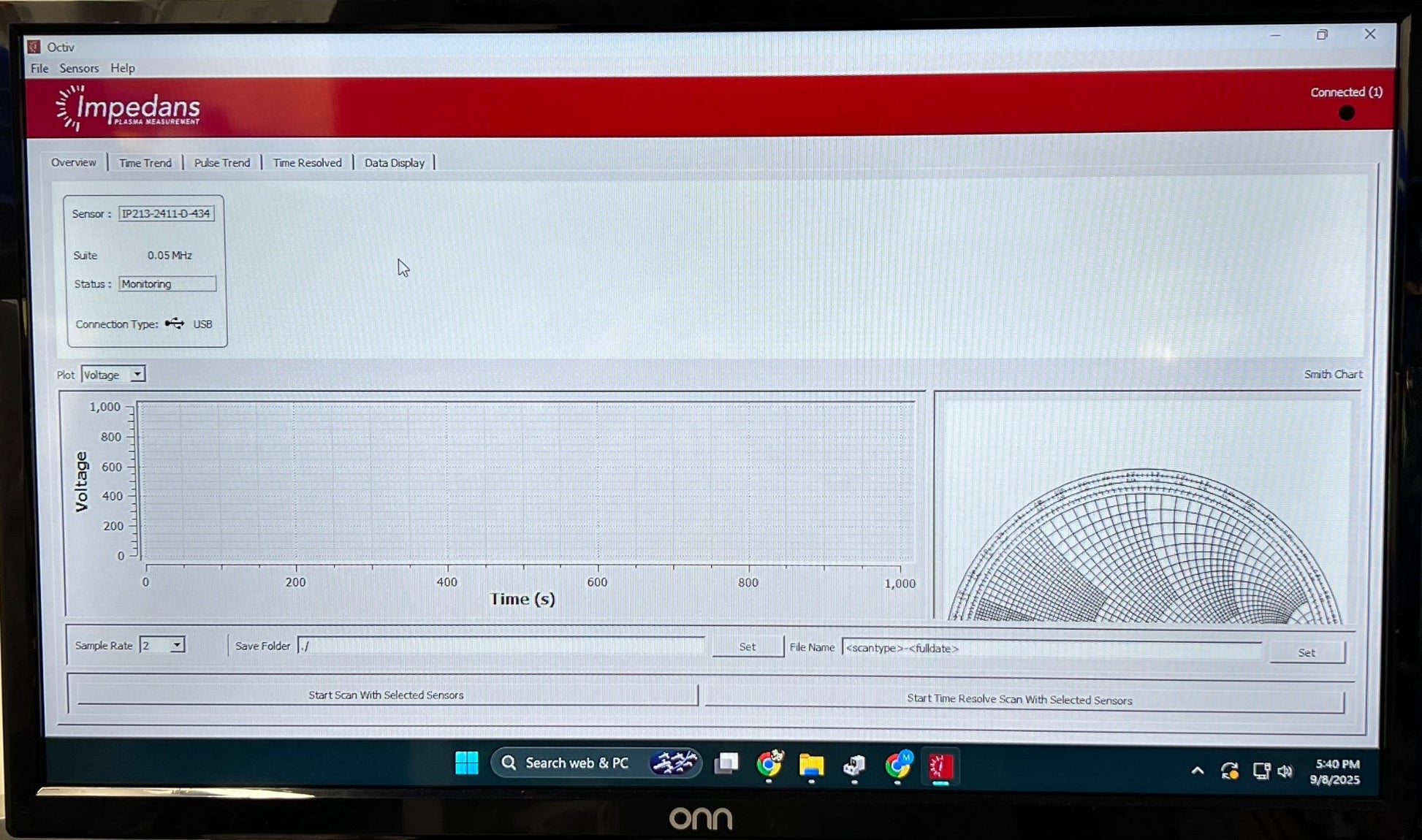Click the Windows Start icon
The width and height of the screenshot is (1422, 840).
coord(466,763)
